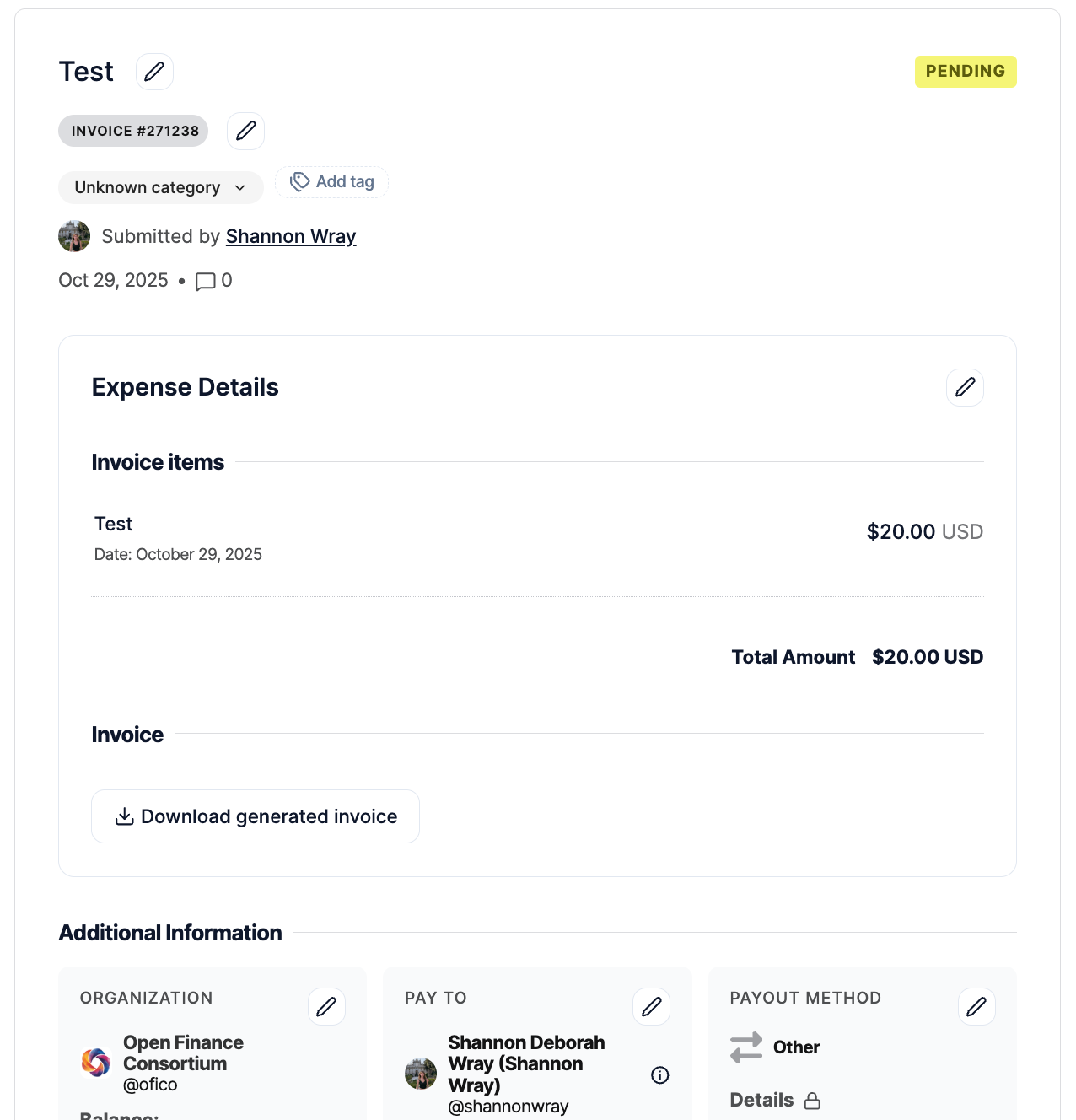Click the Open Finance Consortium logo
The height and width of the screenshot is (1120, 1076).
tap(96, 1063)
